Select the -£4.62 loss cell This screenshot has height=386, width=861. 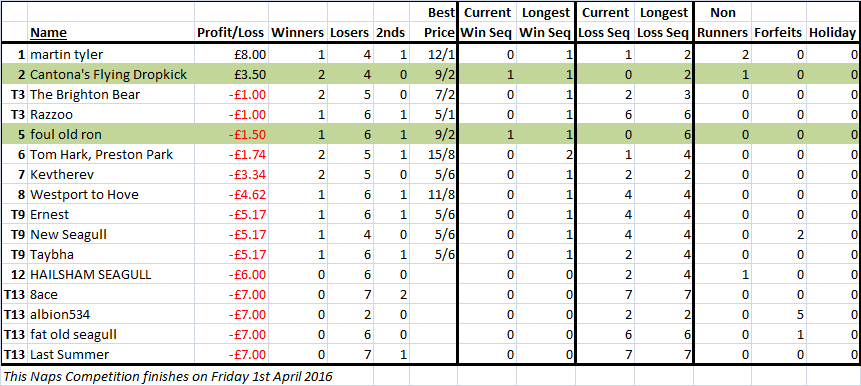231,194
